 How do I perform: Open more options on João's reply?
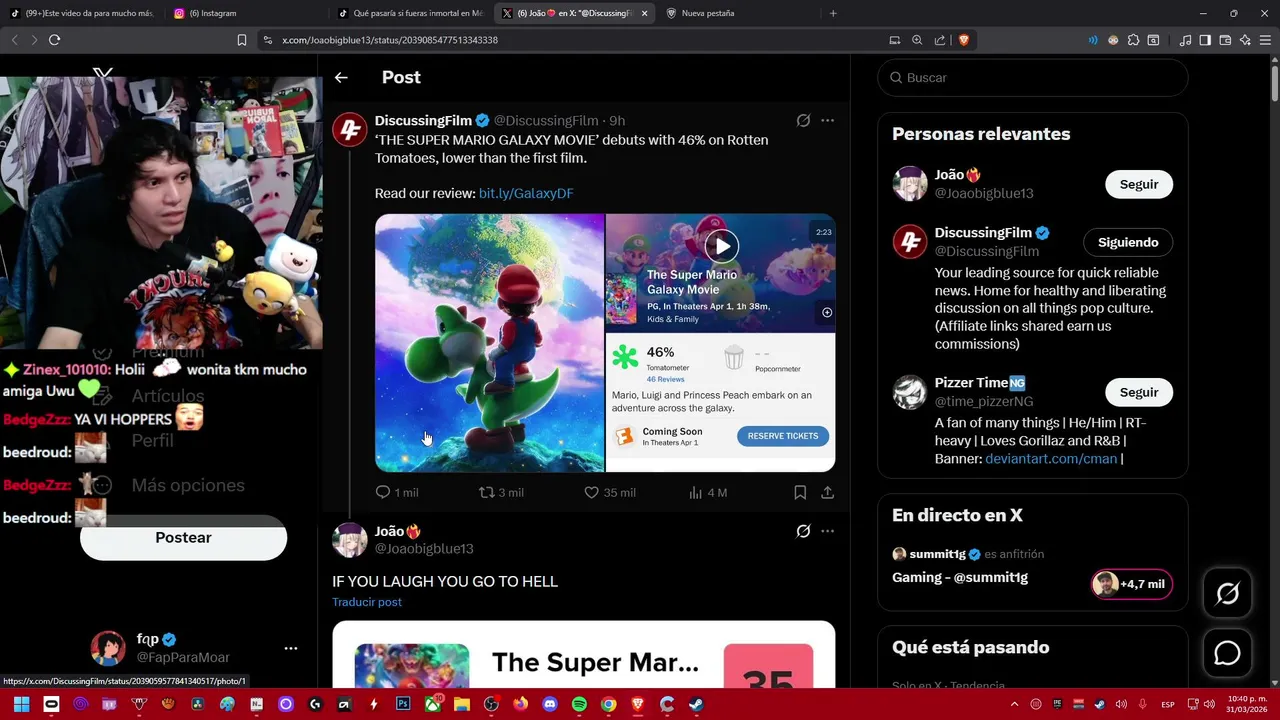(827, 531)
